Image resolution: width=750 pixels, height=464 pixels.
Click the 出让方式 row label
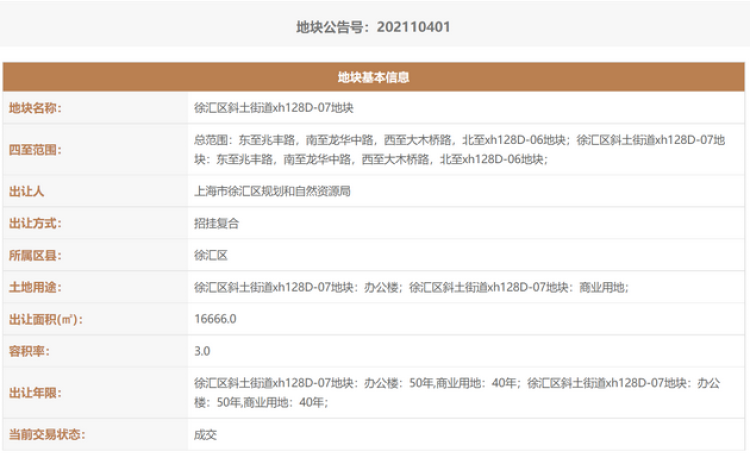click(x=35, y=223)
